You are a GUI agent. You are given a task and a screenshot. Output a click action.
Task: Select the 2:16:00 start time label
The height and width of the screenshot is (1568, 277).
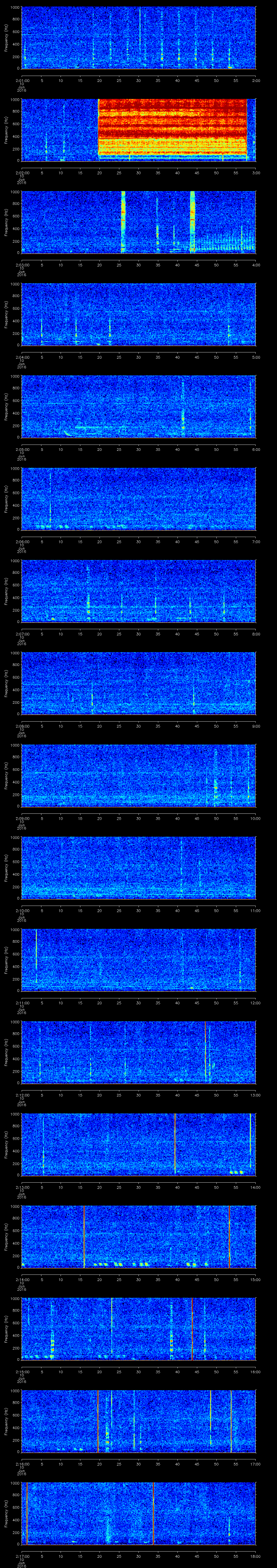pos(22,1463)
